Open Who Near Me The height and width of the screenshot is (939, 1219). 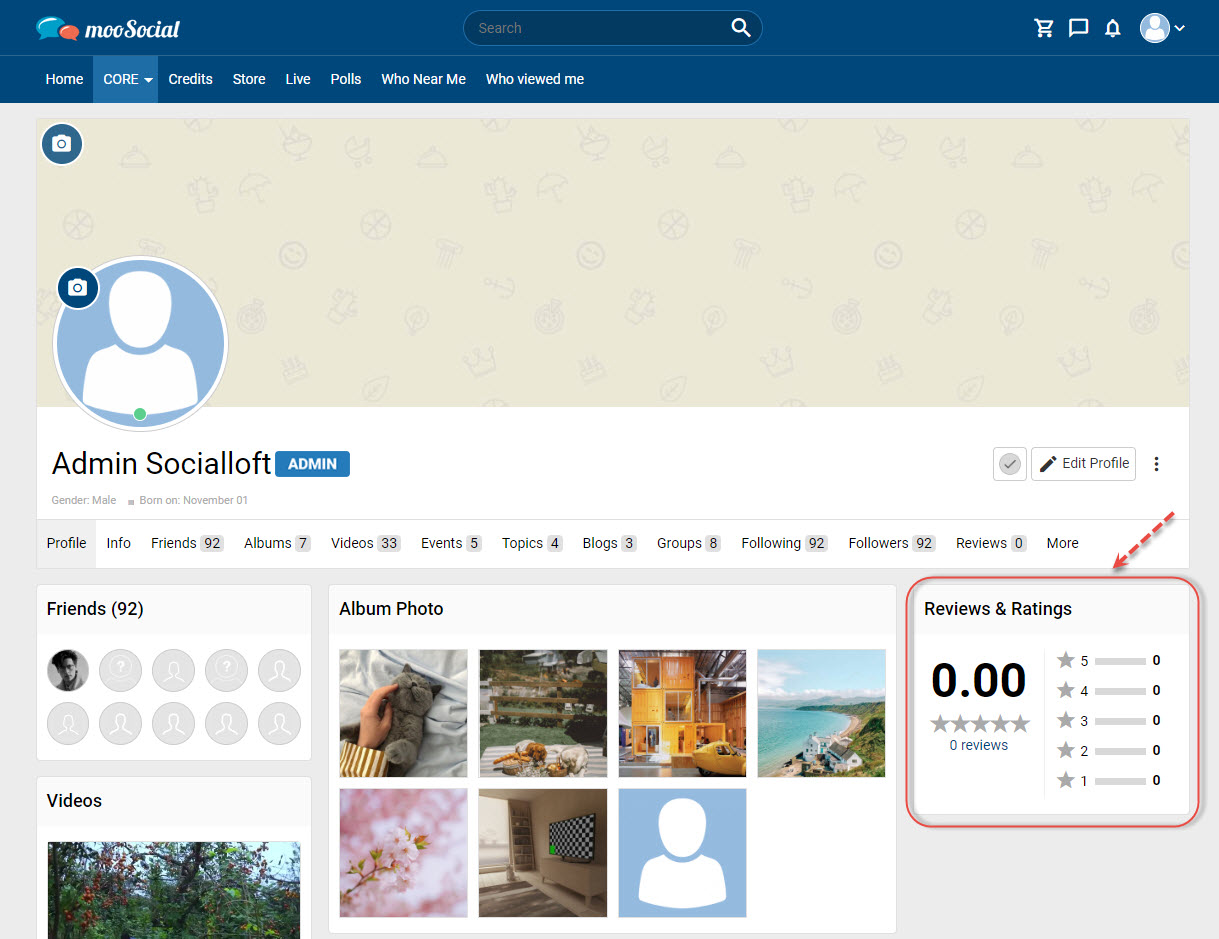point(423,79)
